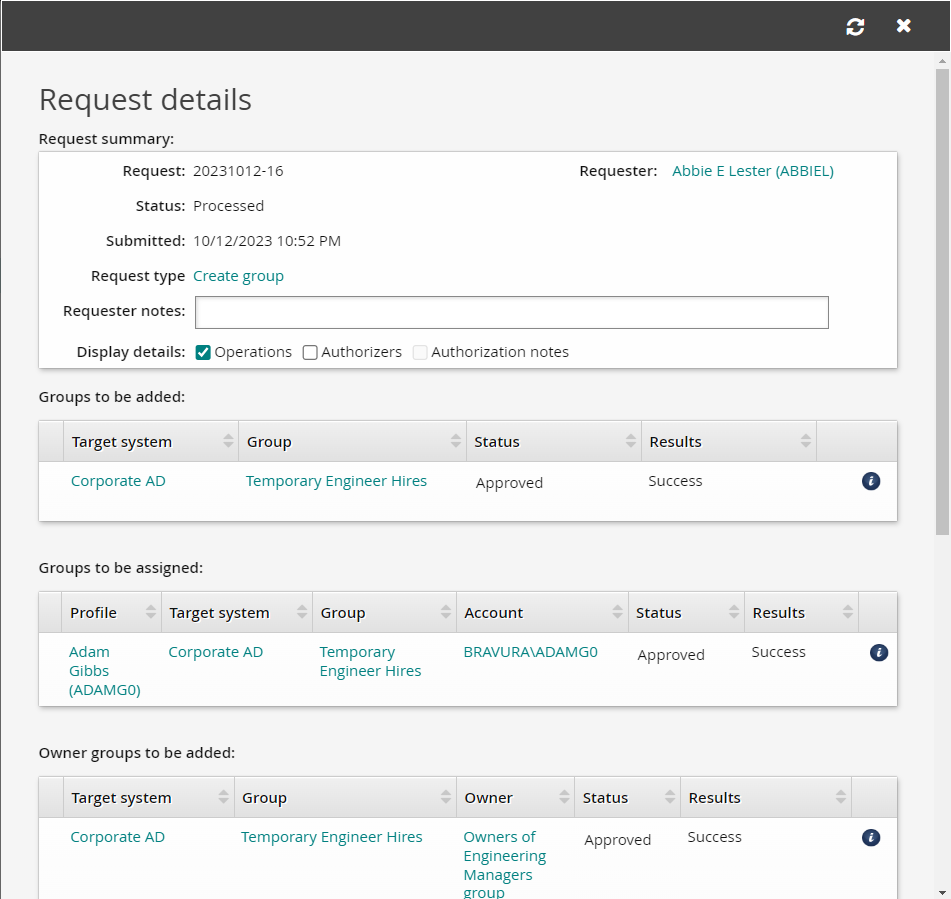This screenshot has height=899, width=951.
Task: Click into the Requester notes field
Action: 511,312
